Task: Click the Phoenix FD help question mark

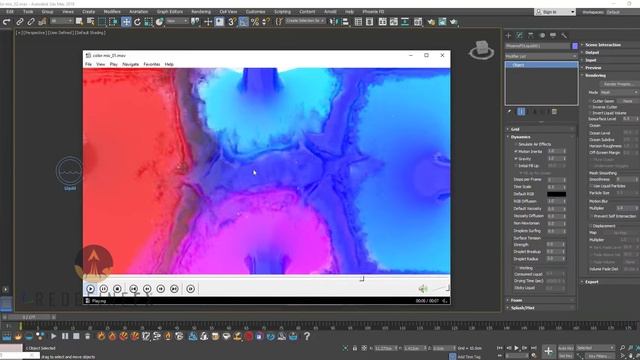Action: click(x=307, y=336)
